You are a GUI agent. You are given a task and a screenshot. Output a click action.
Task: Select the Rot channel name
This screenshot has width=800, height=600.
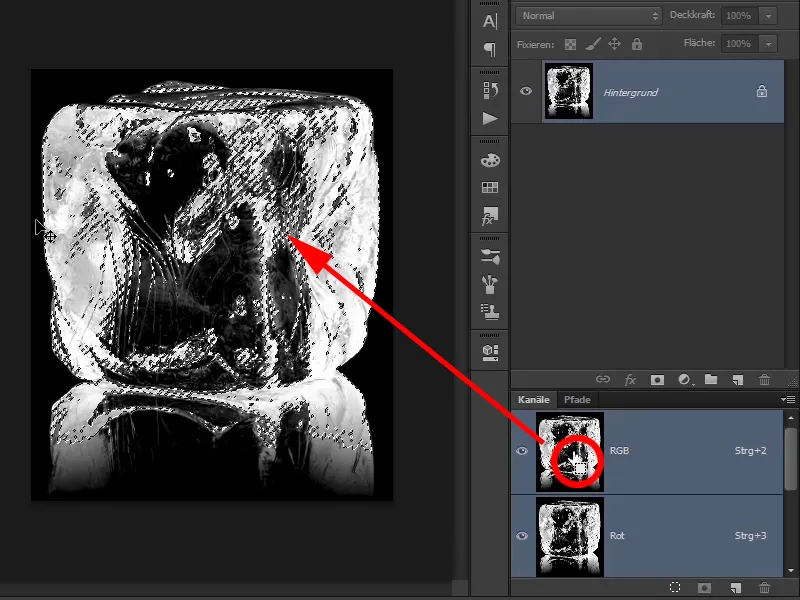[617, 536]
